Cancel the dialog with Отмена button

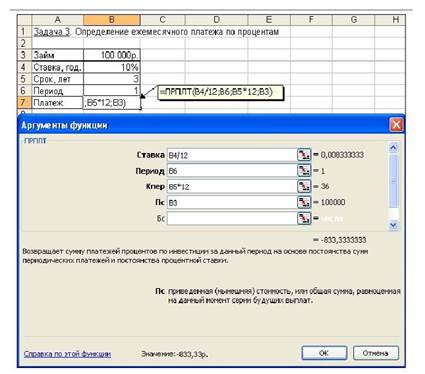click(x=375, y=353)
